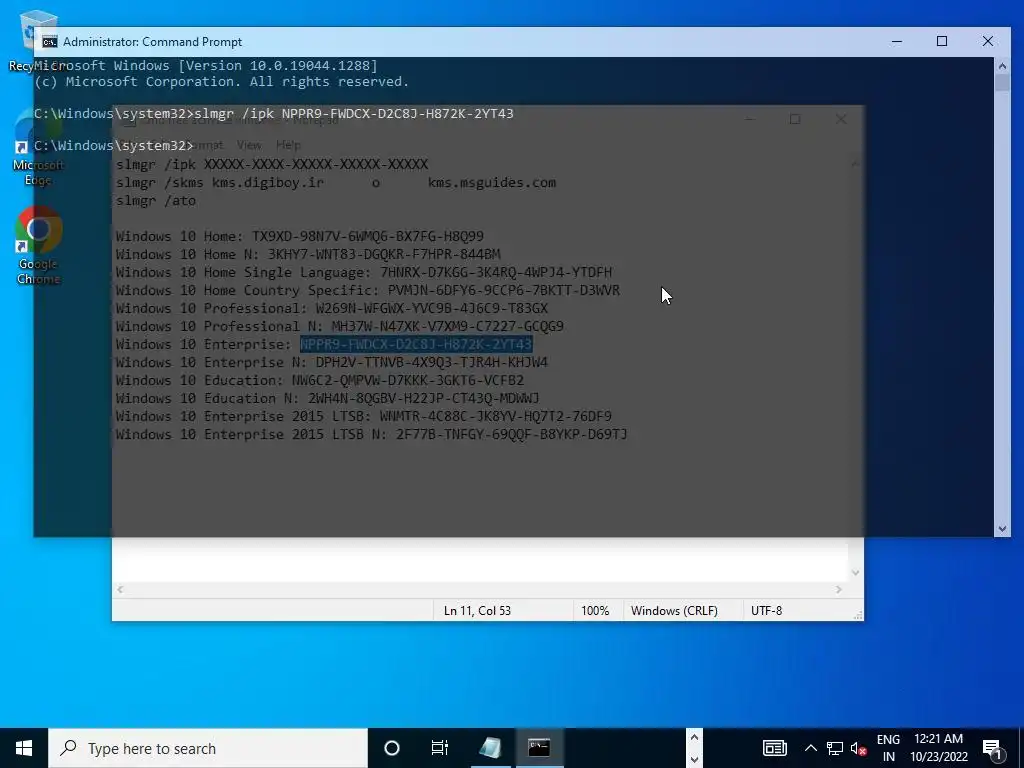Screen dimensions: 1024x768
Task: Click 'Windows 10 Home N: 3KHY7' line
Action: tap(308, 255)
